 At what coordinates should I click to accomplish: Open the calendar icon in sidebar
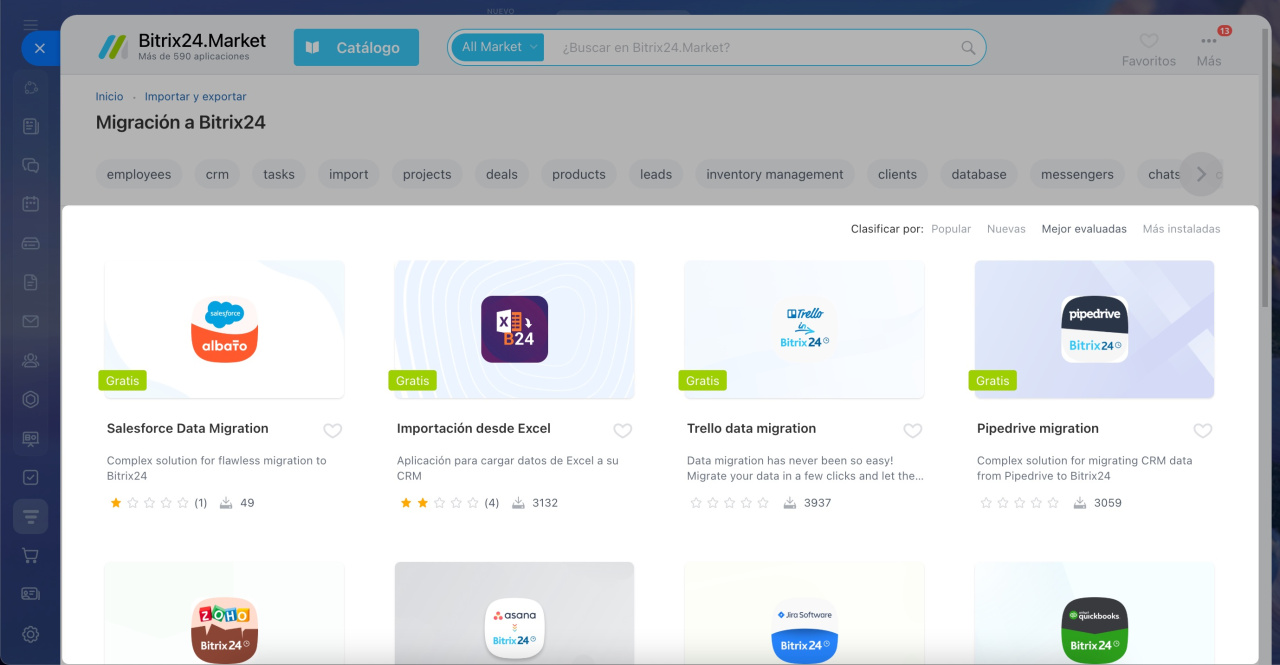[31, 204]
